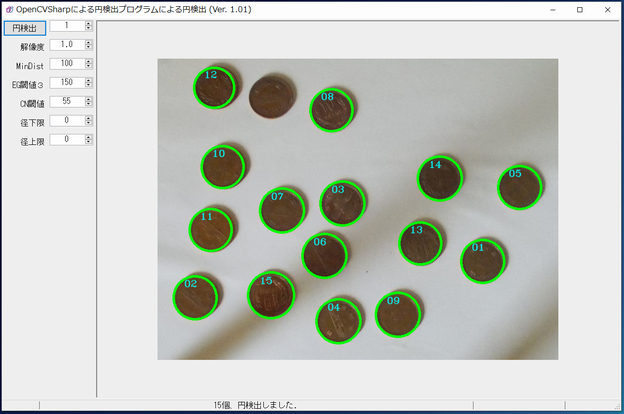624x414 pixels.
Task: Step EG閾値3 up with its arrow
Action: point(88,80)
